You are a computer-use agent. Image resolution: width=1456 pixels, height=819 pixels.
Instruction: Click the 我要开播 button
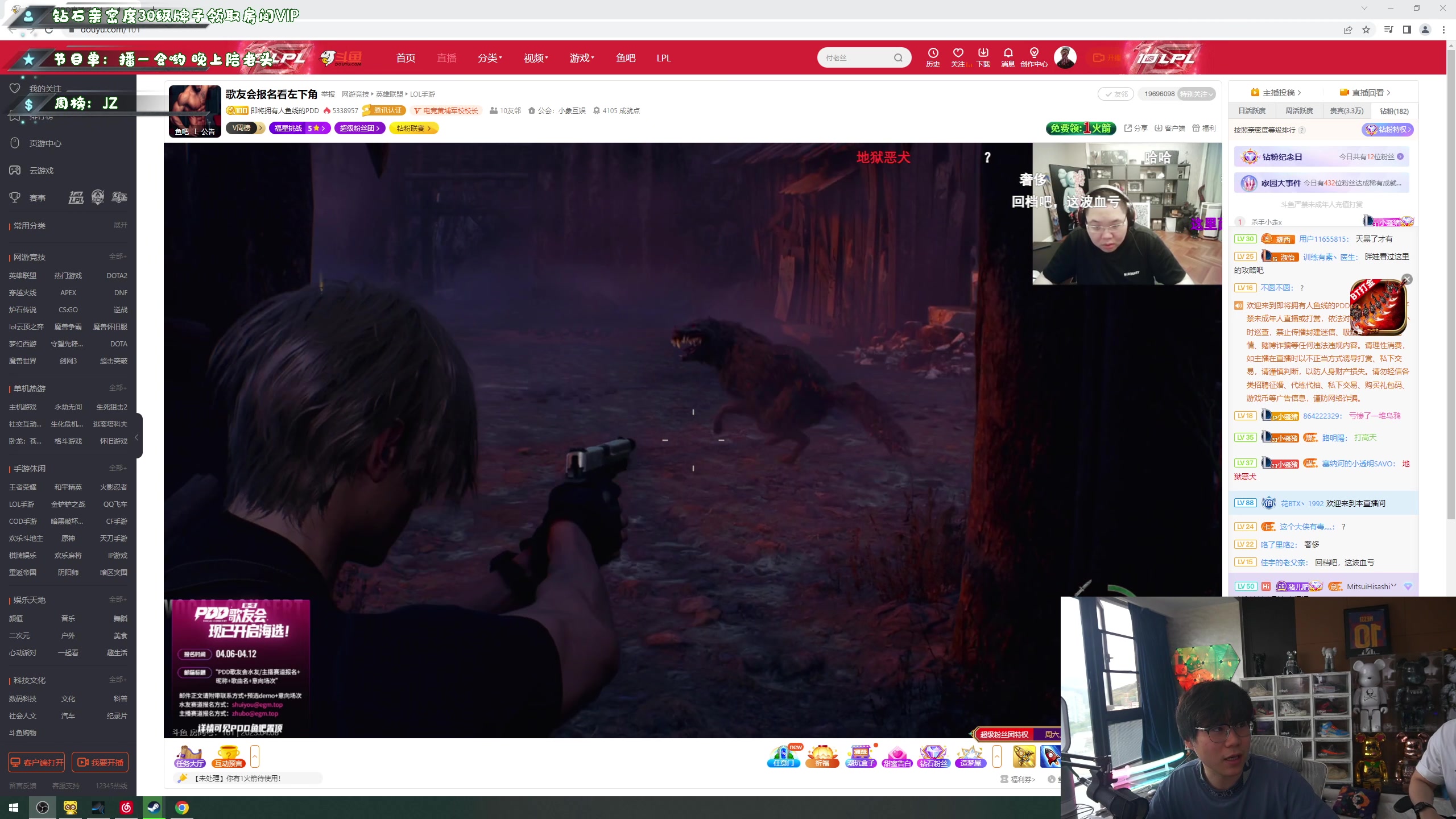(101, 762)
